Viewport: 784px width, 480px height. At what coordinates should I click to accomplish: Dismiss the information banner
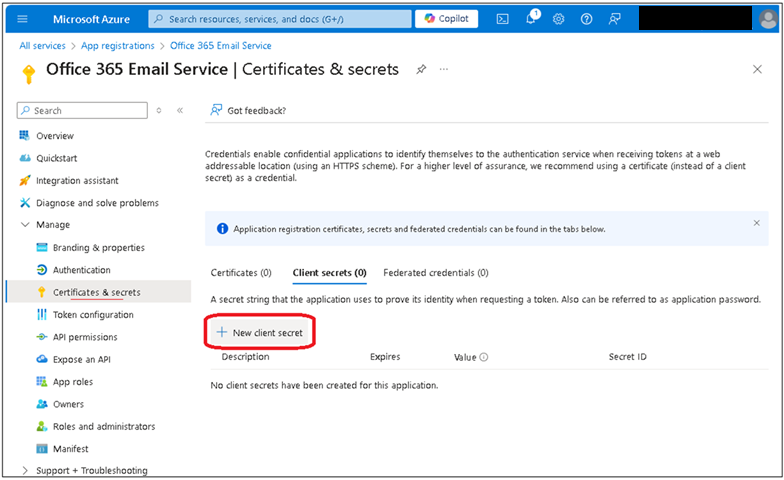(756, 223)
